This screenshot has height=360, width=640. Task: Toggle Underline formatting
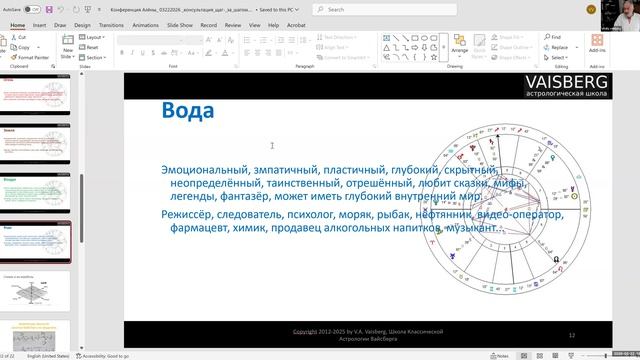[x=142, y=53]
